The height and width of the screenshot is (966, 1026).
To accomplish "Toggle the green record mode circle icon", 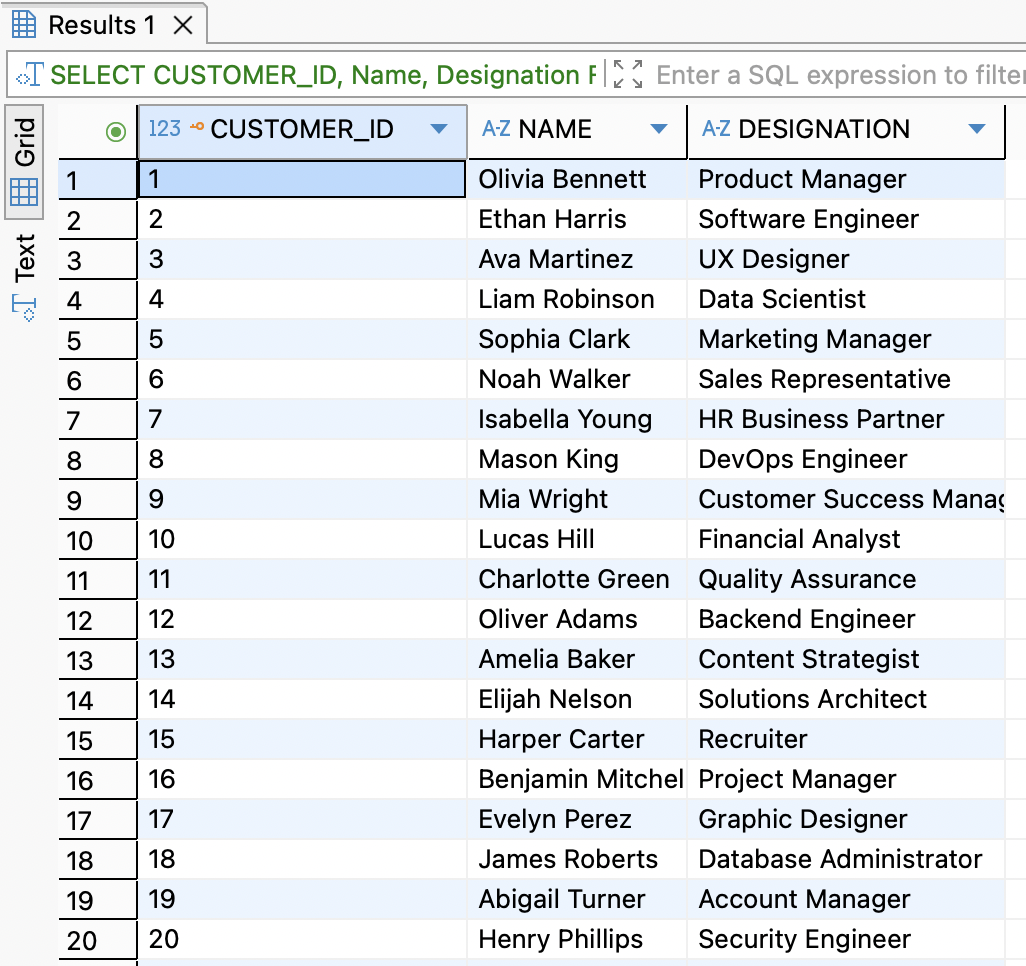I will (x=116, y=132).
